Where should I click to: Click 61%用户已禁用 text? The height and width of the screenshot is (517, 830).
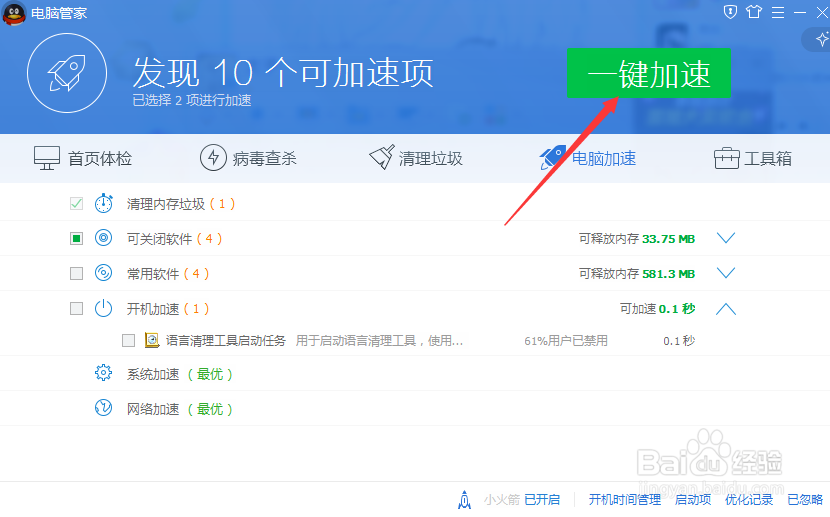[566, 341]
